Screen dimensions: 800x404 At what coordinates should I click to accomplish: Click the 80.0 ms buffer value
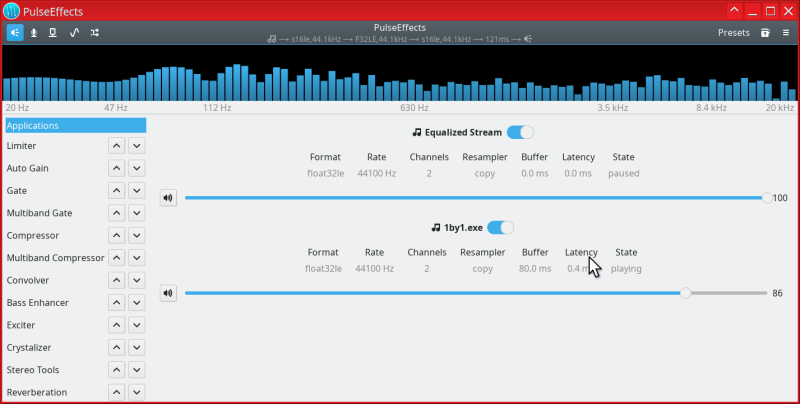535,269
